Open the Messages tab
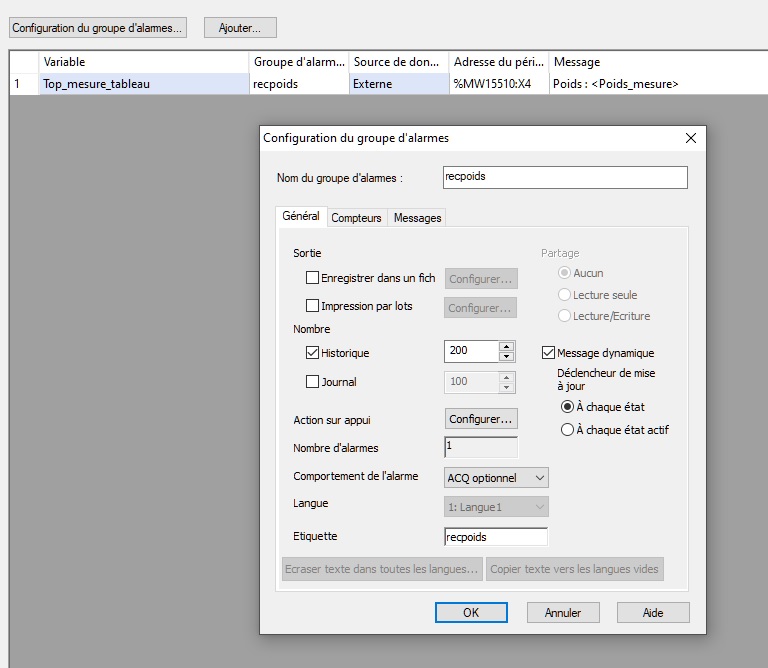This screenshot has width=768, height=668. click(x=417, y=217)
